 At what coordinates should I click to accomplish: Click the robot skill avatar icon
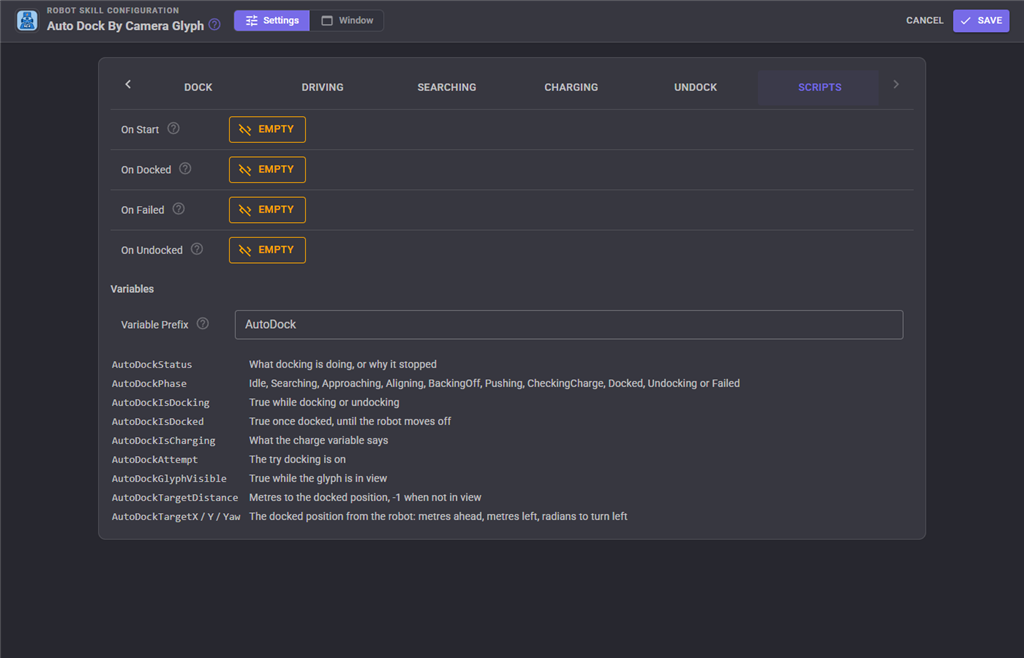27,20
